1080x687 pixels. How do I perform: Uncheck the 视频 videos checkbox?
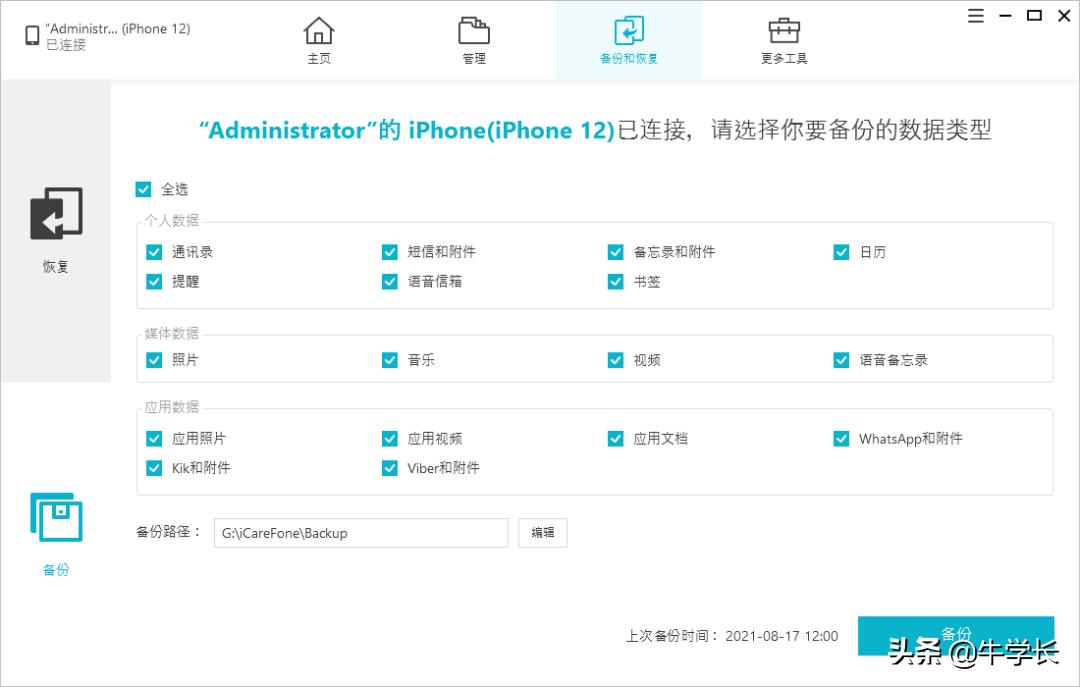click(x=615, y=359)
